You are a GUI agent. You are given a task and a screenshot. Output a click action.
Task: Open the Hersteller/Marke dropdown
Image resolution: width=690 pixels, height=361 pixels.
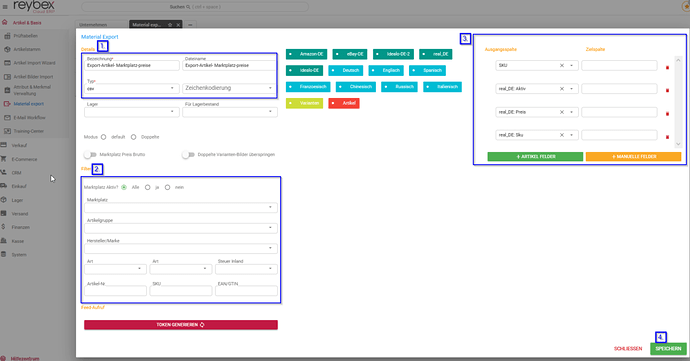pyautogui.click(x=181, y=248)
